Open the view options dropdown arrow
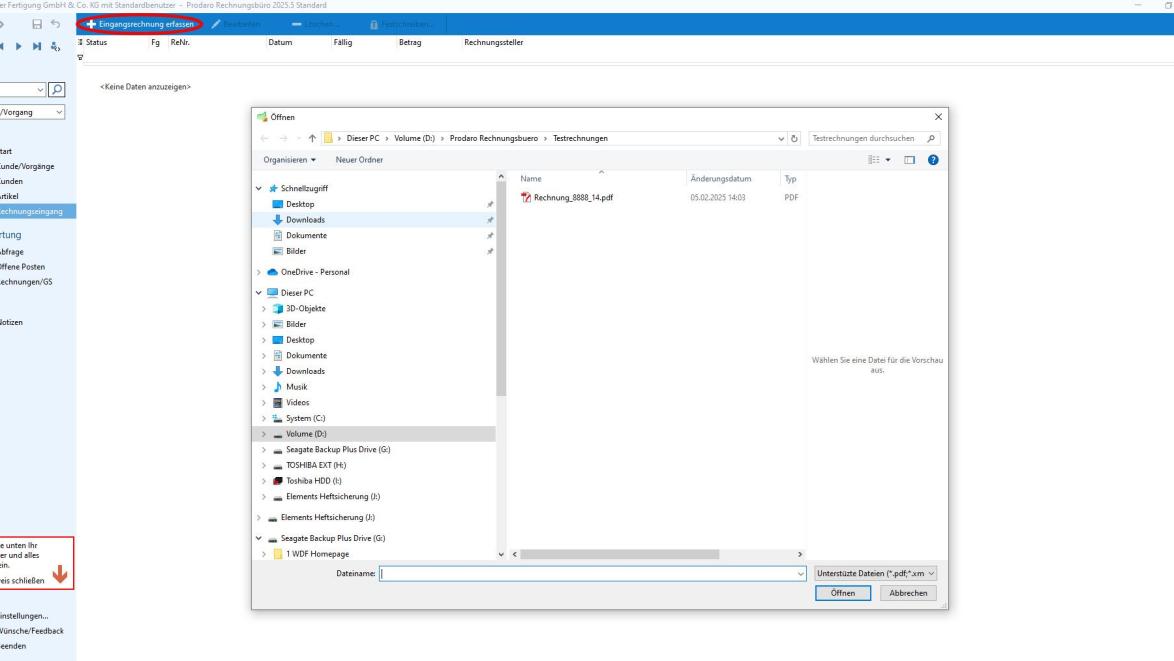This screenshot has height=661, width=1174. tap(888, 159)
